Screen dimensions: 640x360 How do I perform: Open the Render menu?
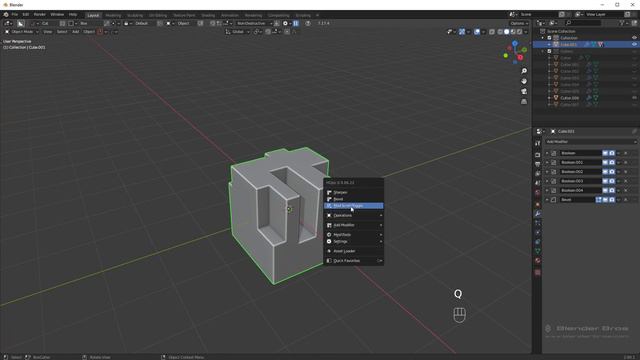pos(40,15)
